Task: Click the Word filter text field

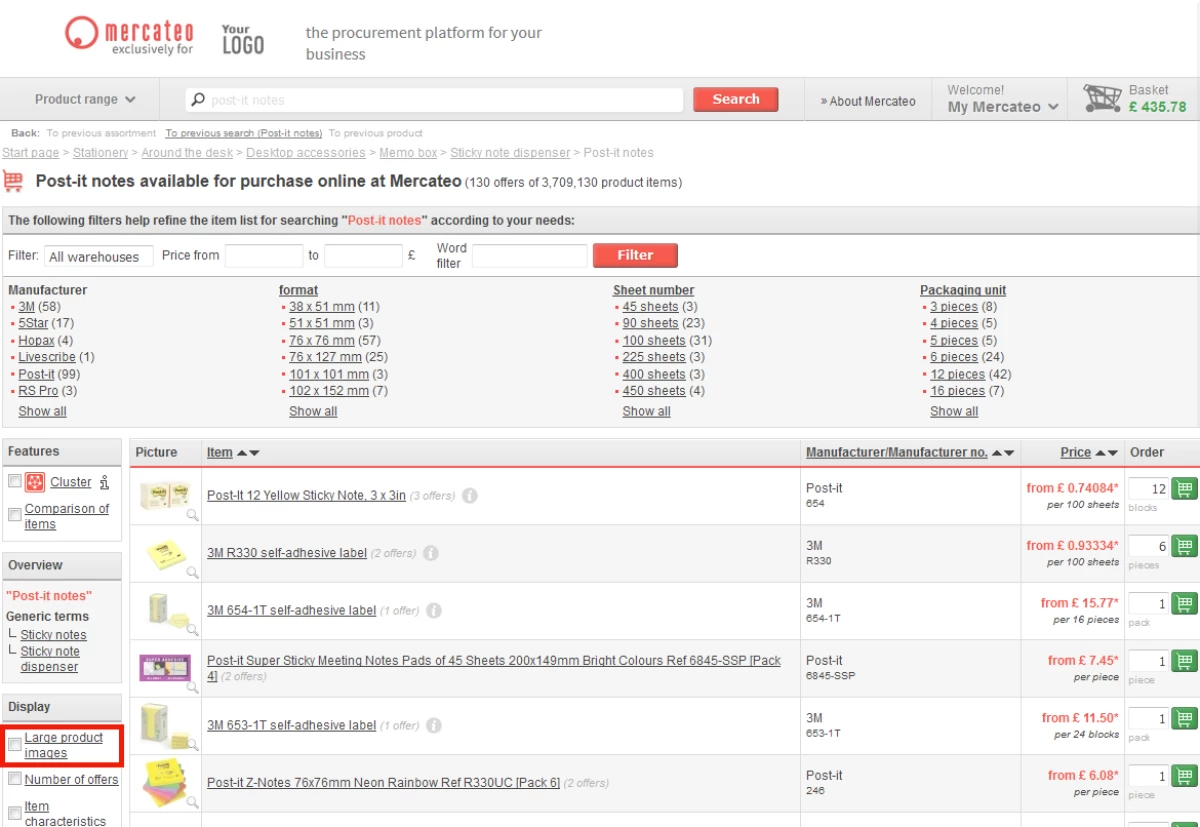Action: tap(529, 256)
